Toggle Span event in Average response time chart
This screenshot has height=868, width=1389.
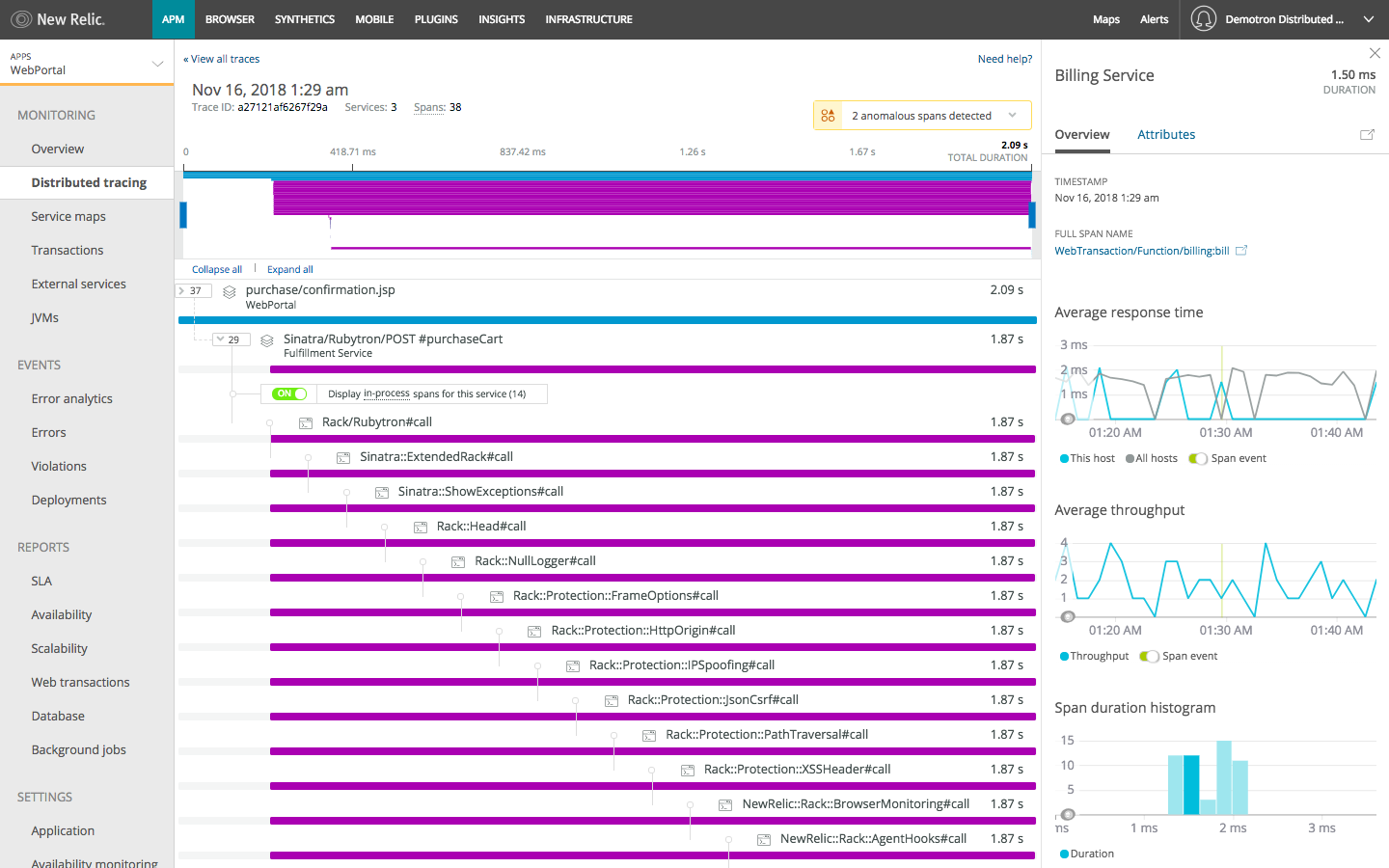[1198, 459]
